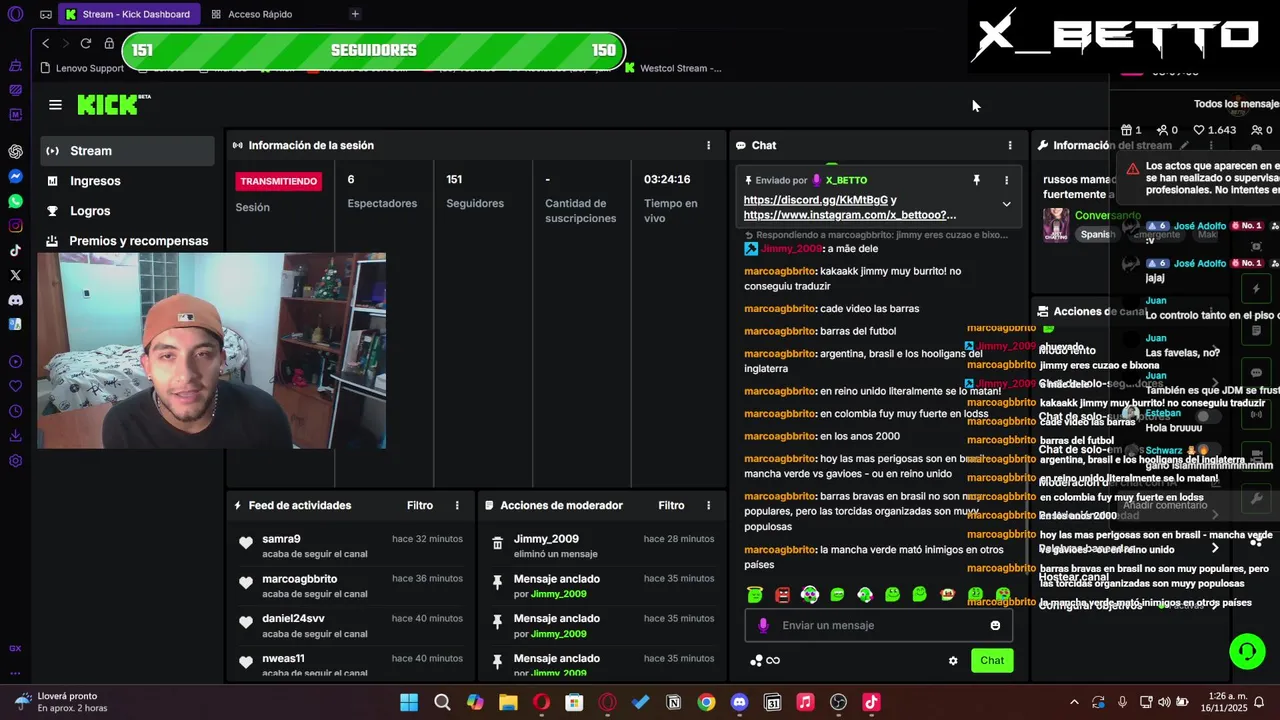Open ChatGPT in Opera sidebar
This screenshot has height=720, width=1280.
point(15,152)
